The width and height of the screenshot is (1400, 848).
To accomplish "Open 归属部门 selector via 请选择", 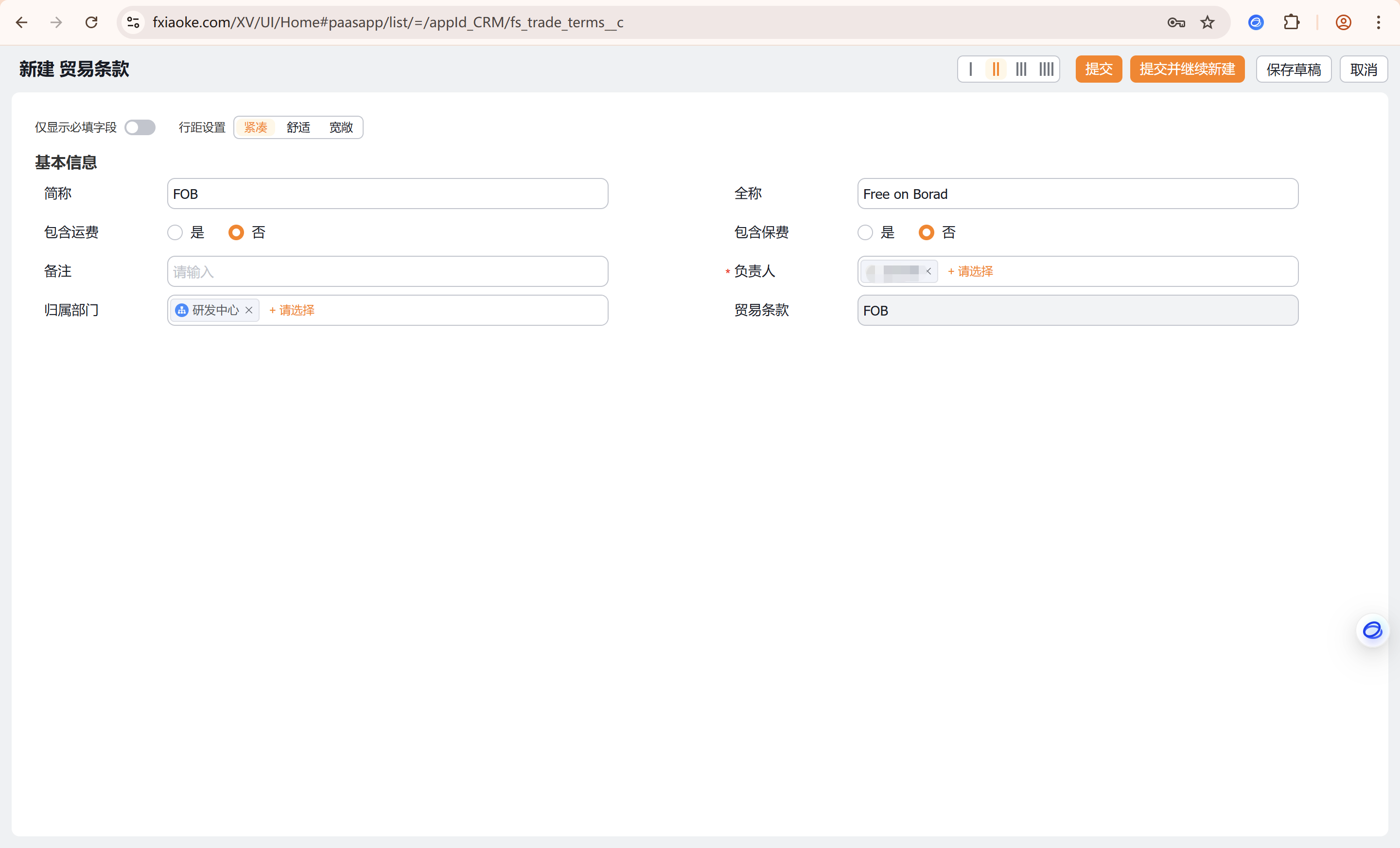I will (292, 310).
